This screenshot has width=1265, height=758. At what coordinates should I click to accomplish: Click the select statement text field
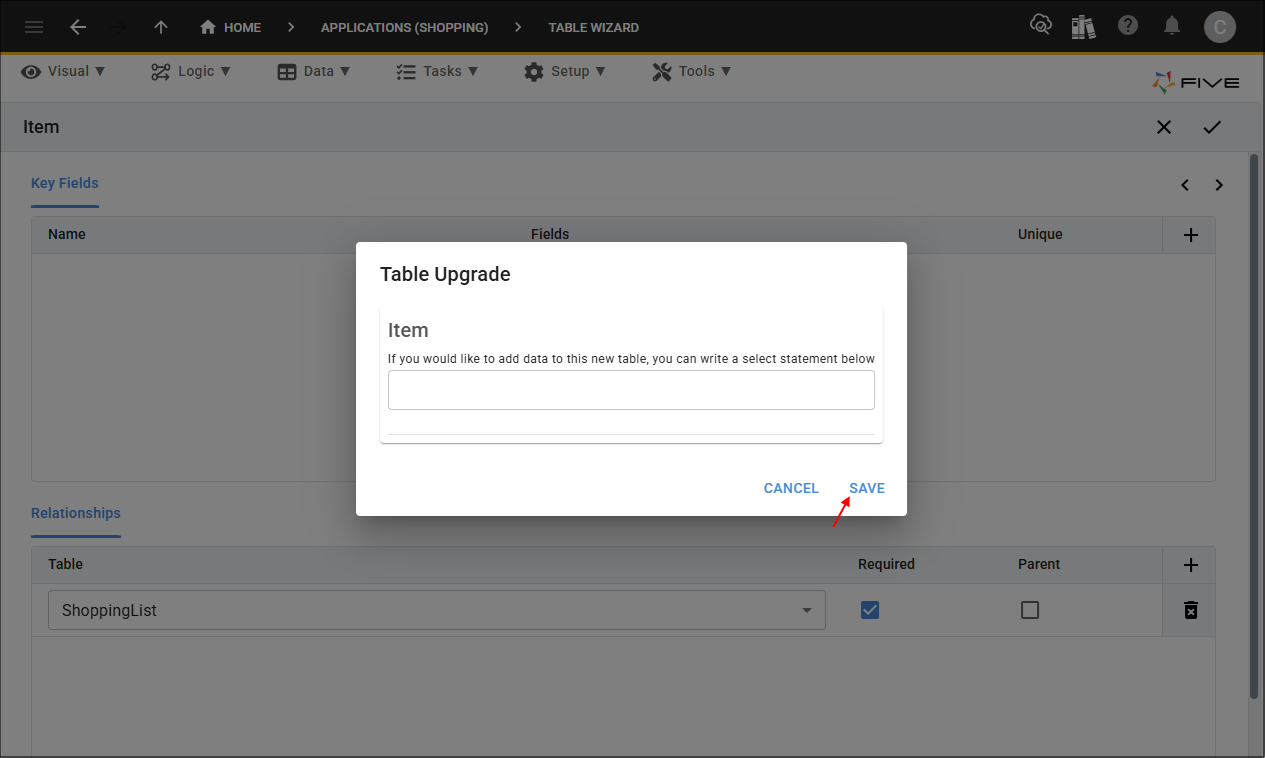coord(631,390)
